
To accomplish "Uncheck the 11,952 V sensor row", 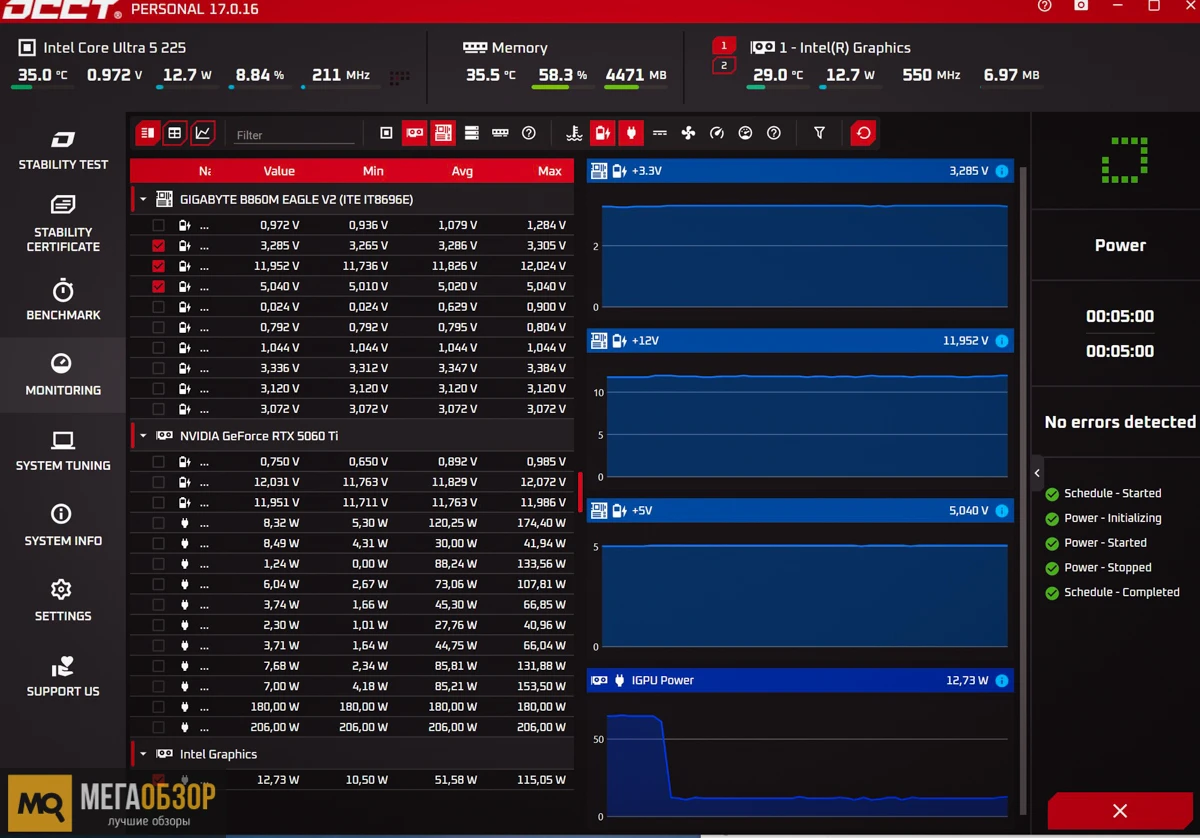I will tap(158, 266).
